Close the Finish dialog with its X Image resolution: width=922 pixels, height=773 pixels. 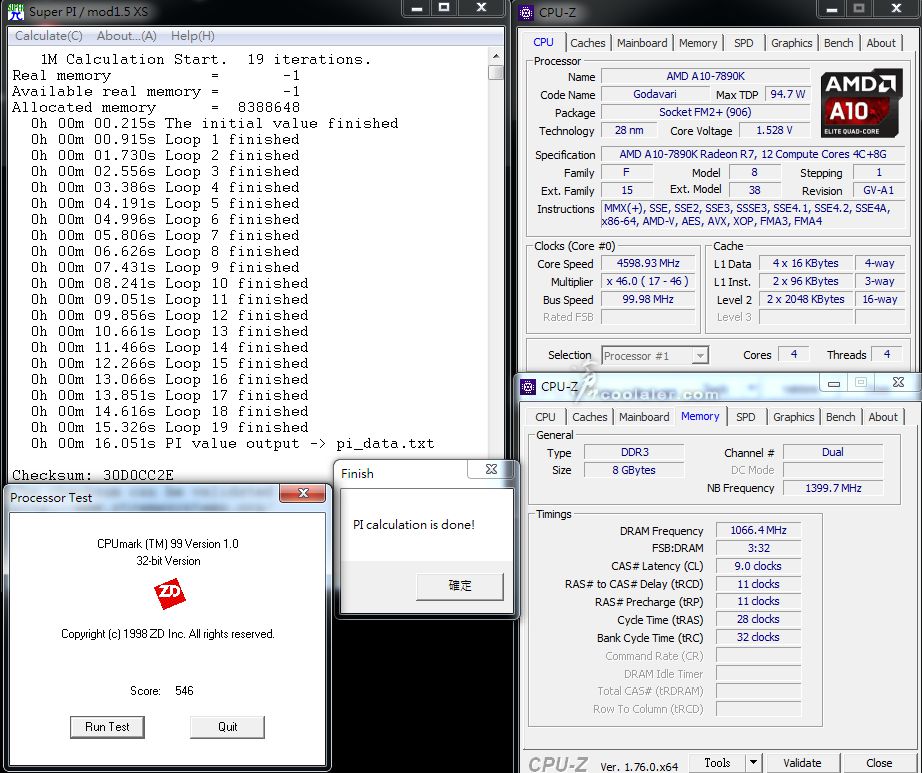coord(491,468)
